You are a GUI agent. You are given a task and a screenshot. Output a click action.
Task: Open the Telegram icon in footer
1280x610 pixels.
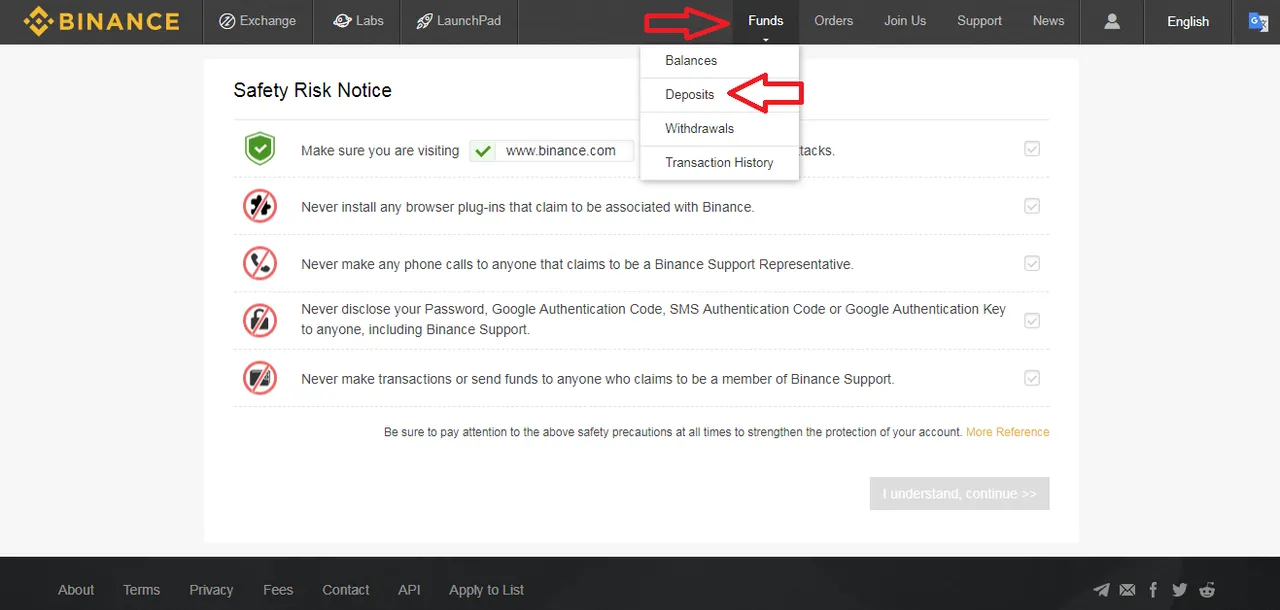tap(1101, 590)
